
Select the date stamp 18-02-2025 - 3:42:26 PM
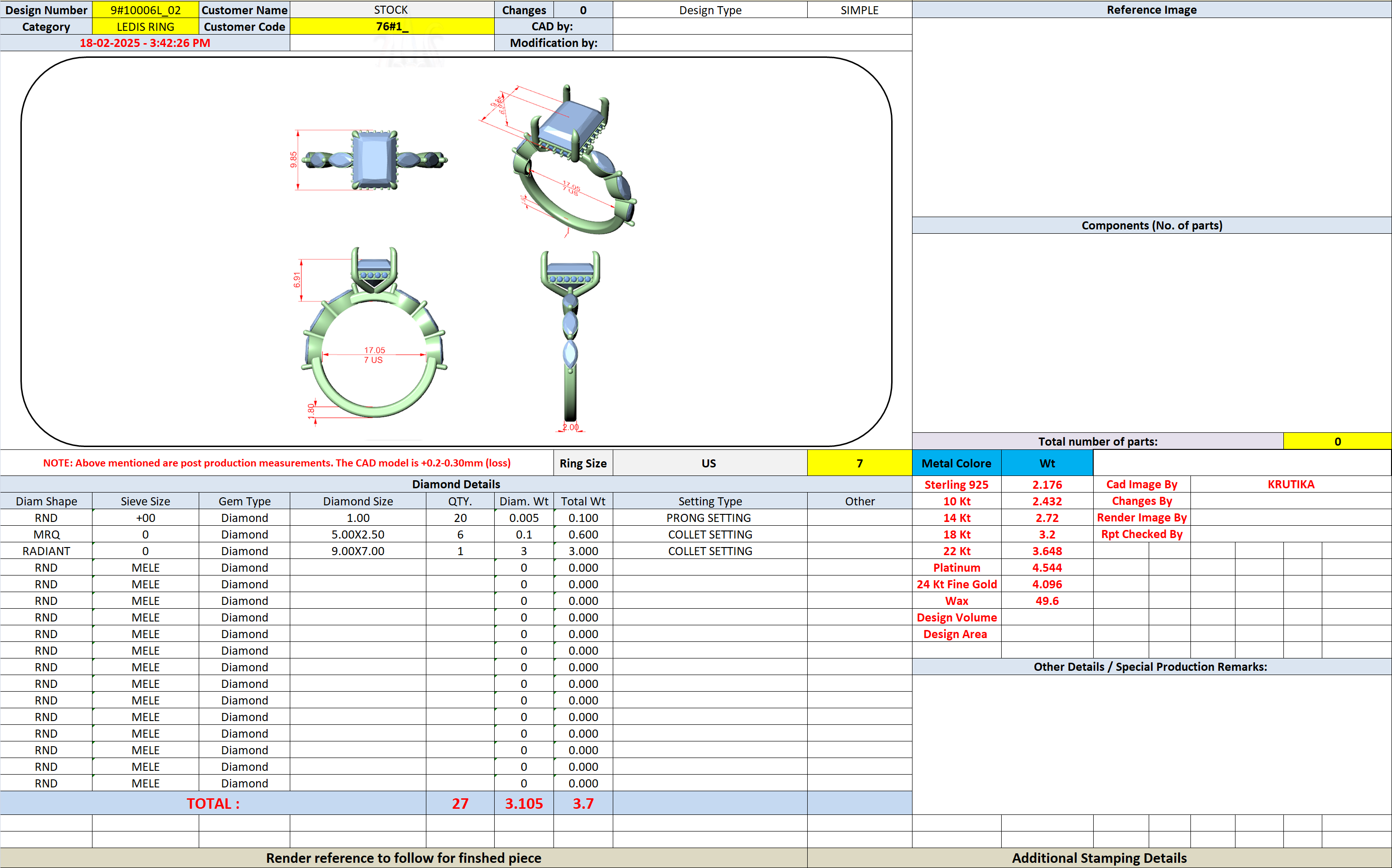pyautogui.click(x=145, y=43)
